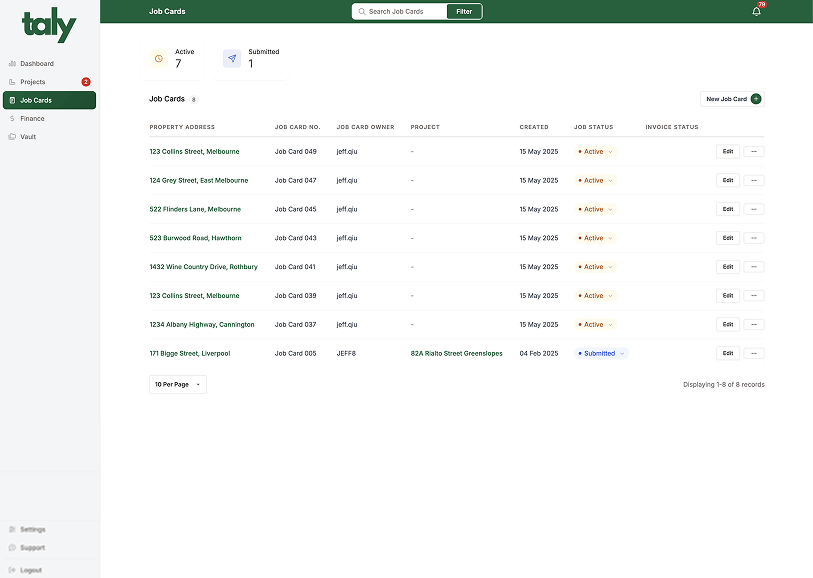Click the Active summary card
Screen dimensions: 813x578
coord(172,59)
